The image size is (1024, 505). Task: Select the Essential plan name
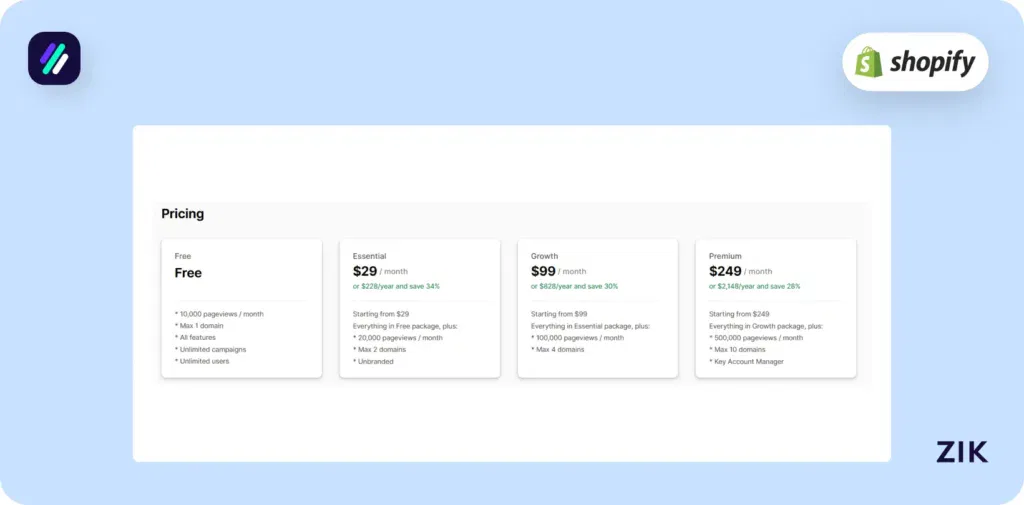pyautogui.click(x=370, y=256)
